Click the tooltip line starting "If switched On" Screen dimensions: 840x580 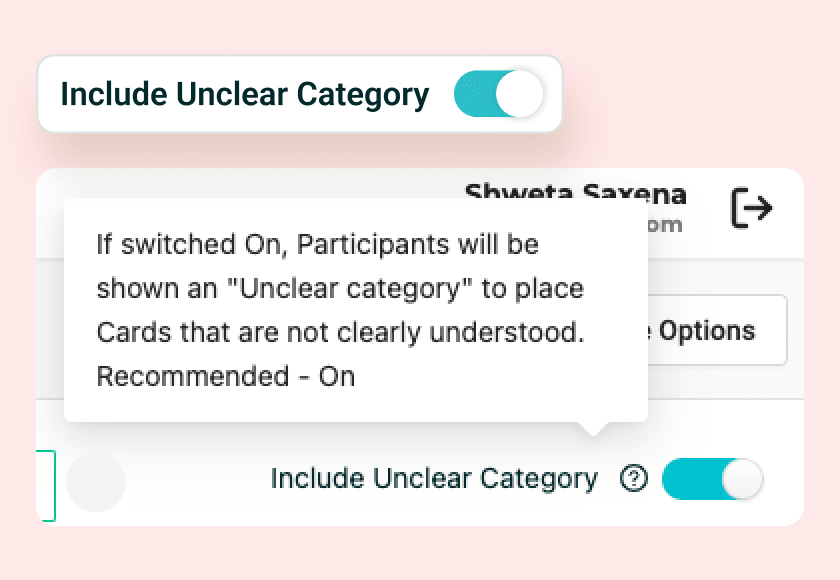tap(317, 244)
